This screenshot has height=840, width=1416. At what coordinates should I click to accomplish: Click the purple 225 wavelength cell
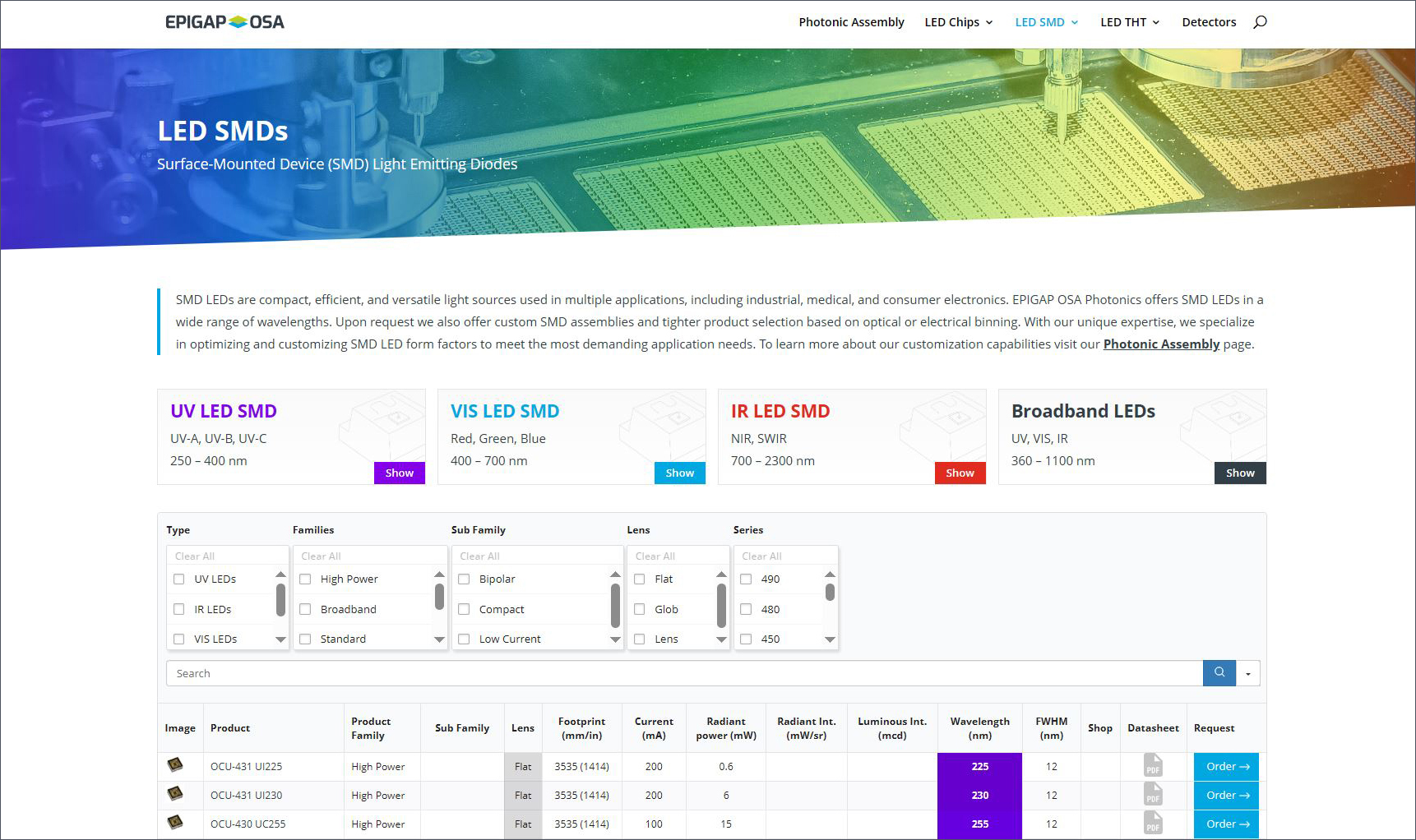(x=979, y=767)
